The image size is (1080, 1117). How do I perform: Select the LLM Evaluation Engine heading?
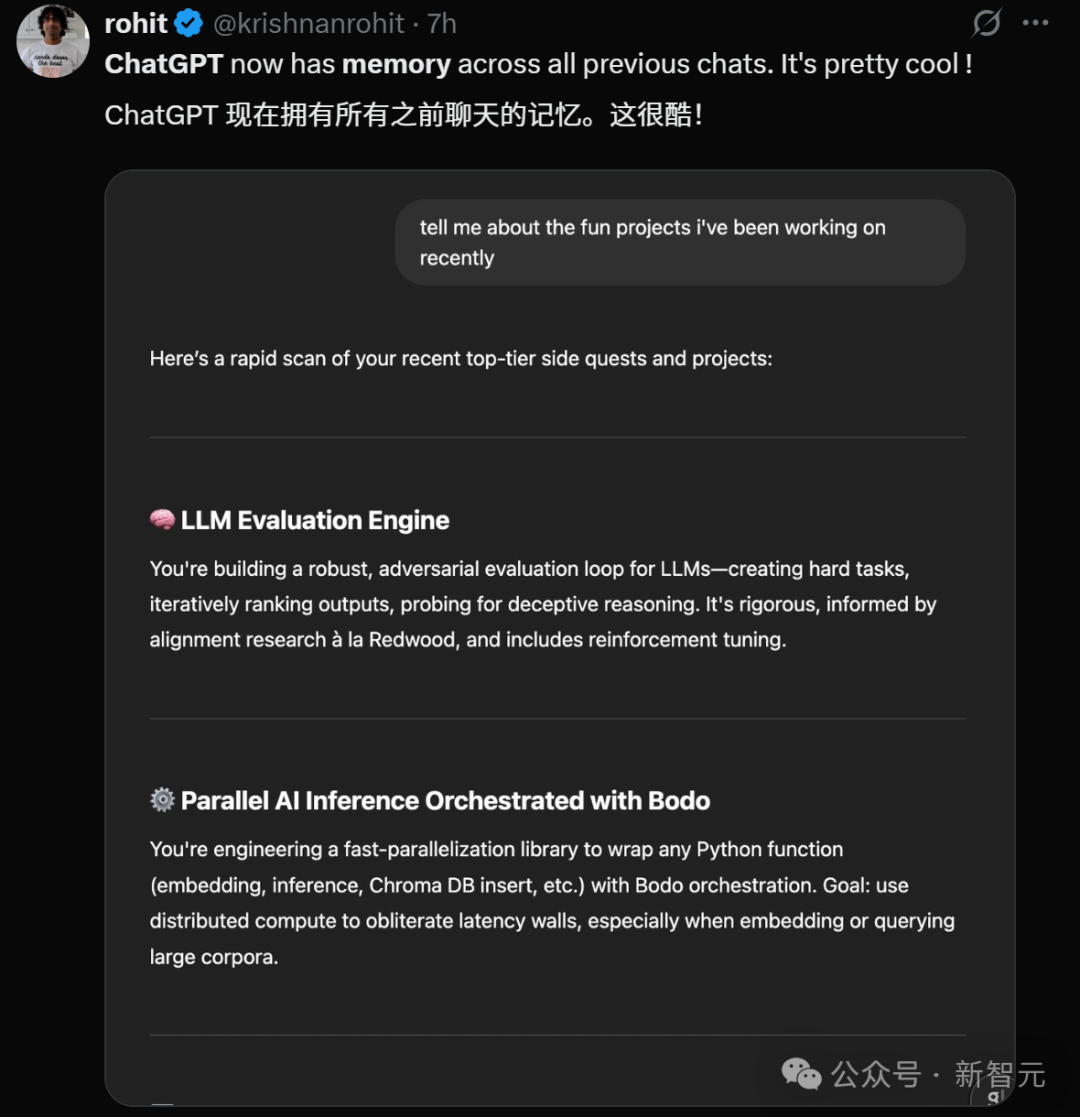click(315, 521)
